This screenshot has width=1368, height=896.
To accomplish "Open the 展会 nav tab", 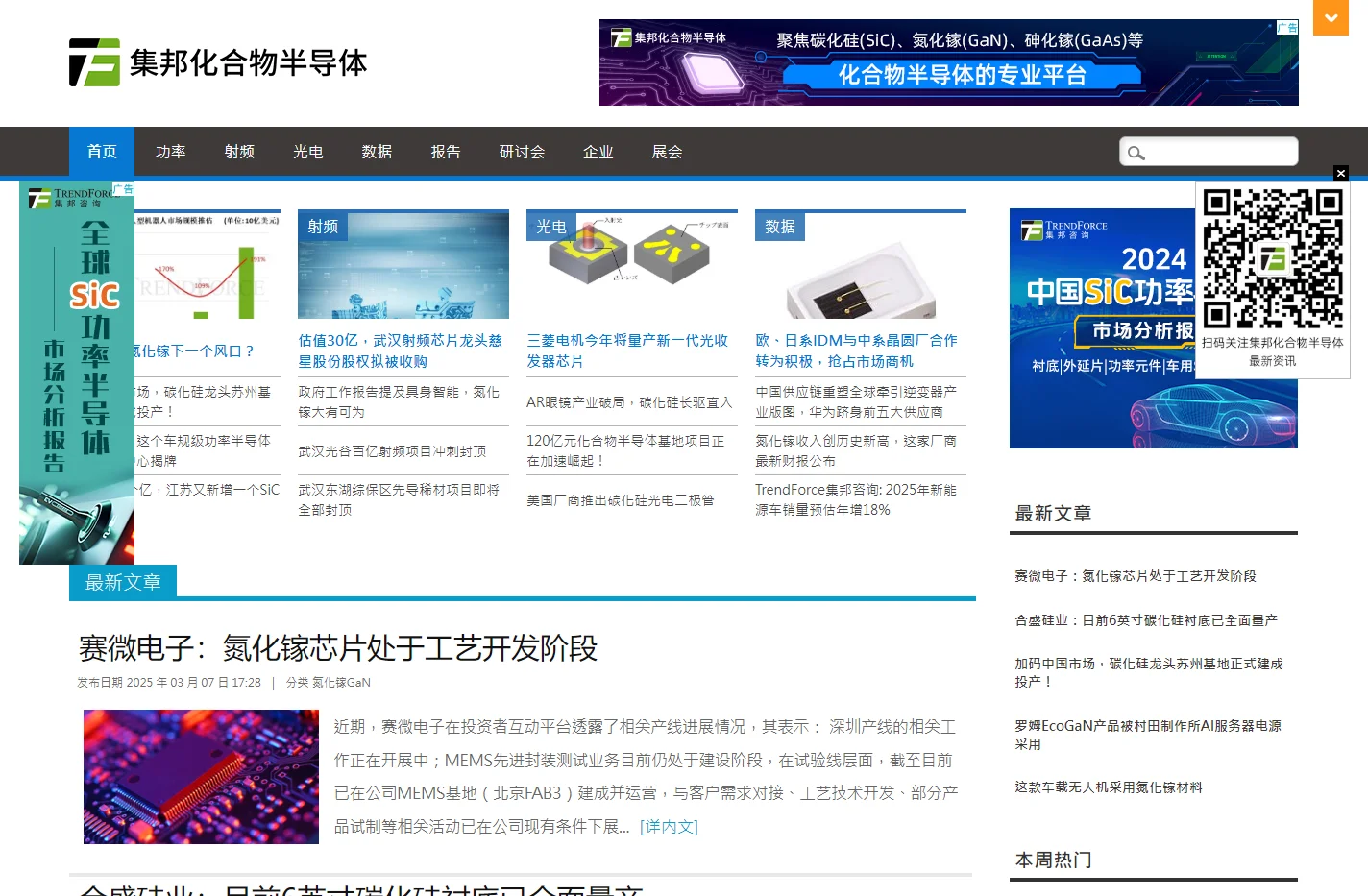I will (x=668, y=152).
